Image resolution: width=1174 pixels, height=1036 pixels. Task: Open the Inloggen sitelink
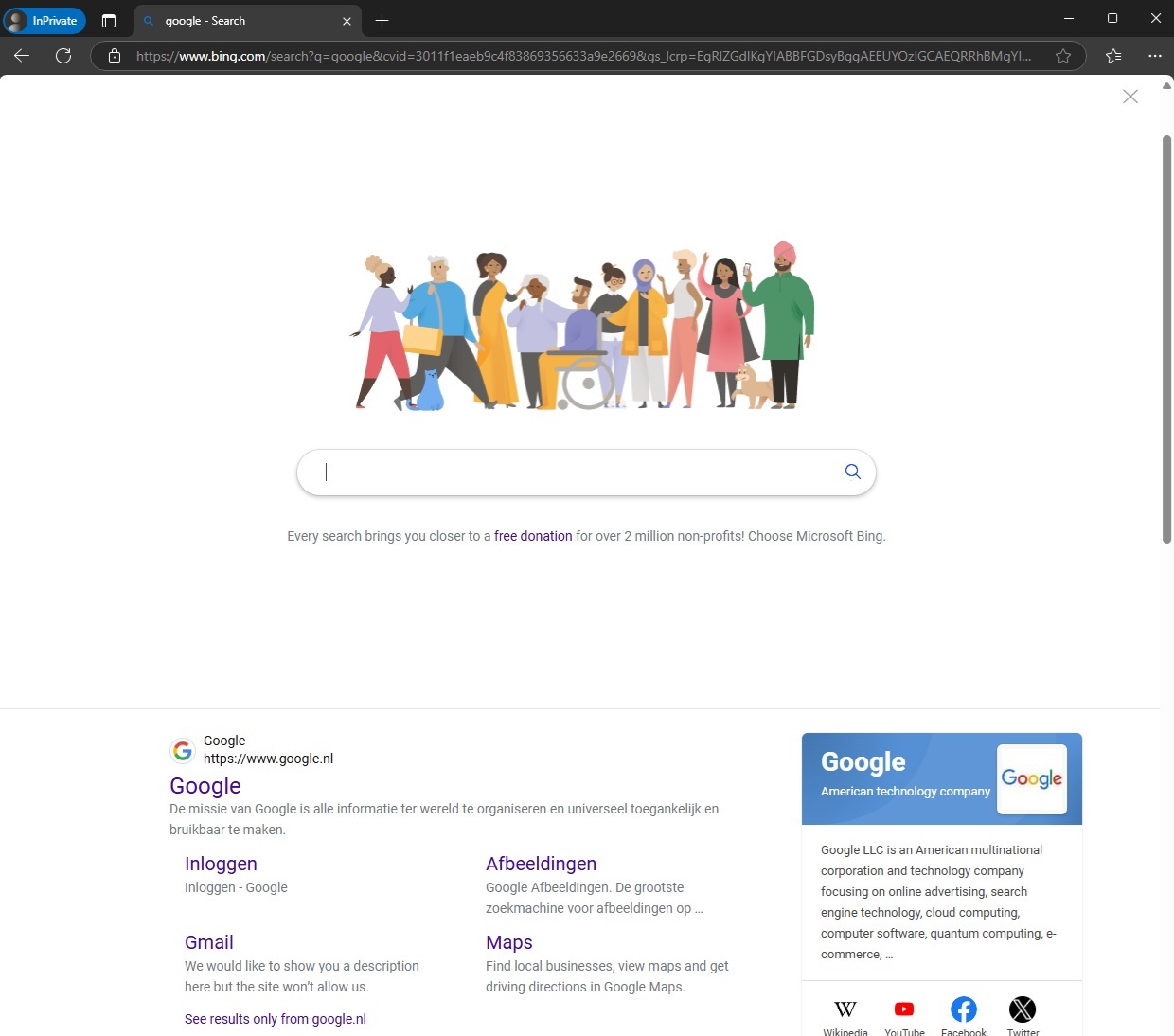tap(221, 864)
